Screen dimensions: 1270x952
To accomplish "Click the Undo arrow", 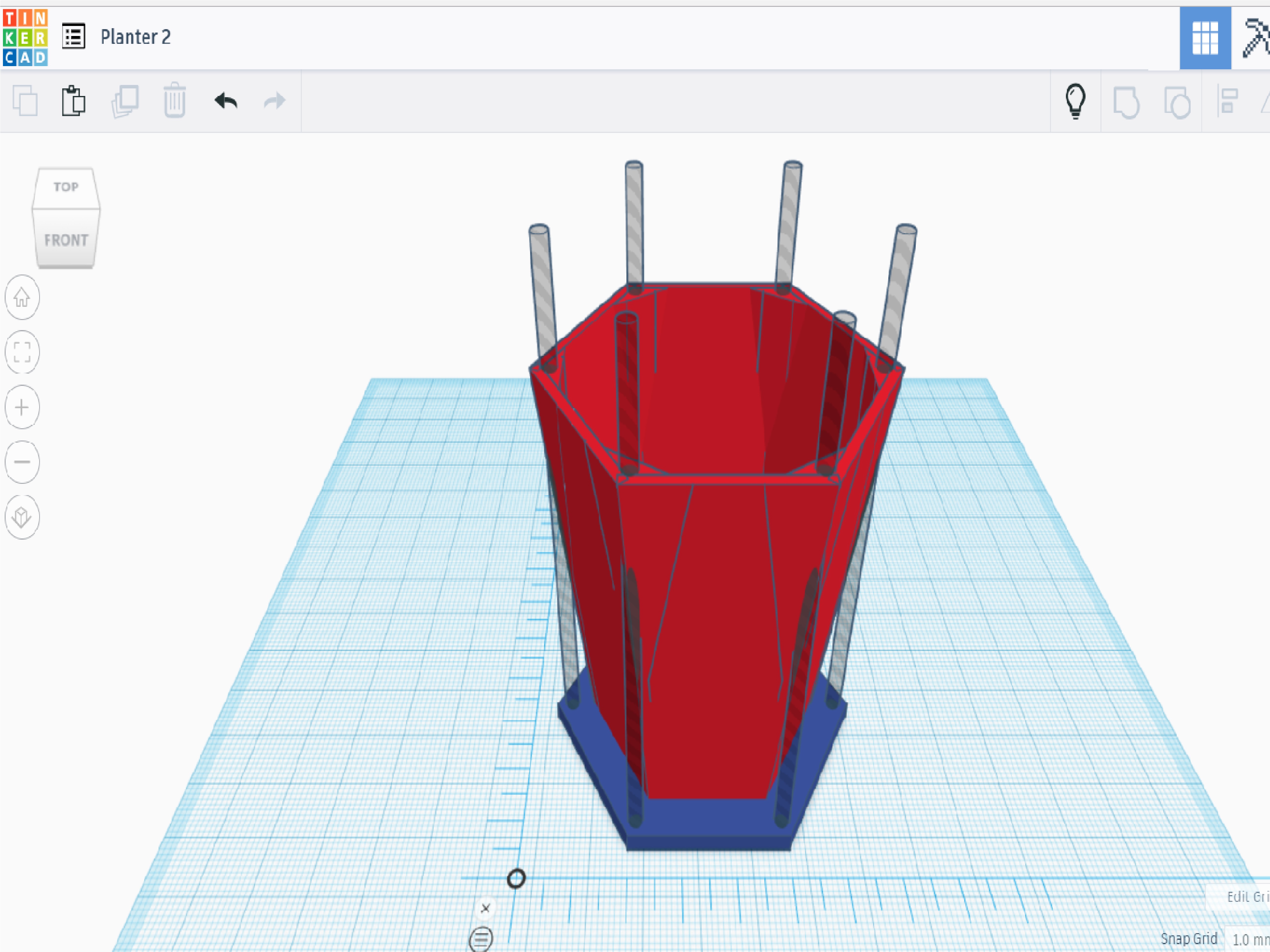I will pyautogui.click(x=226, y=101).
